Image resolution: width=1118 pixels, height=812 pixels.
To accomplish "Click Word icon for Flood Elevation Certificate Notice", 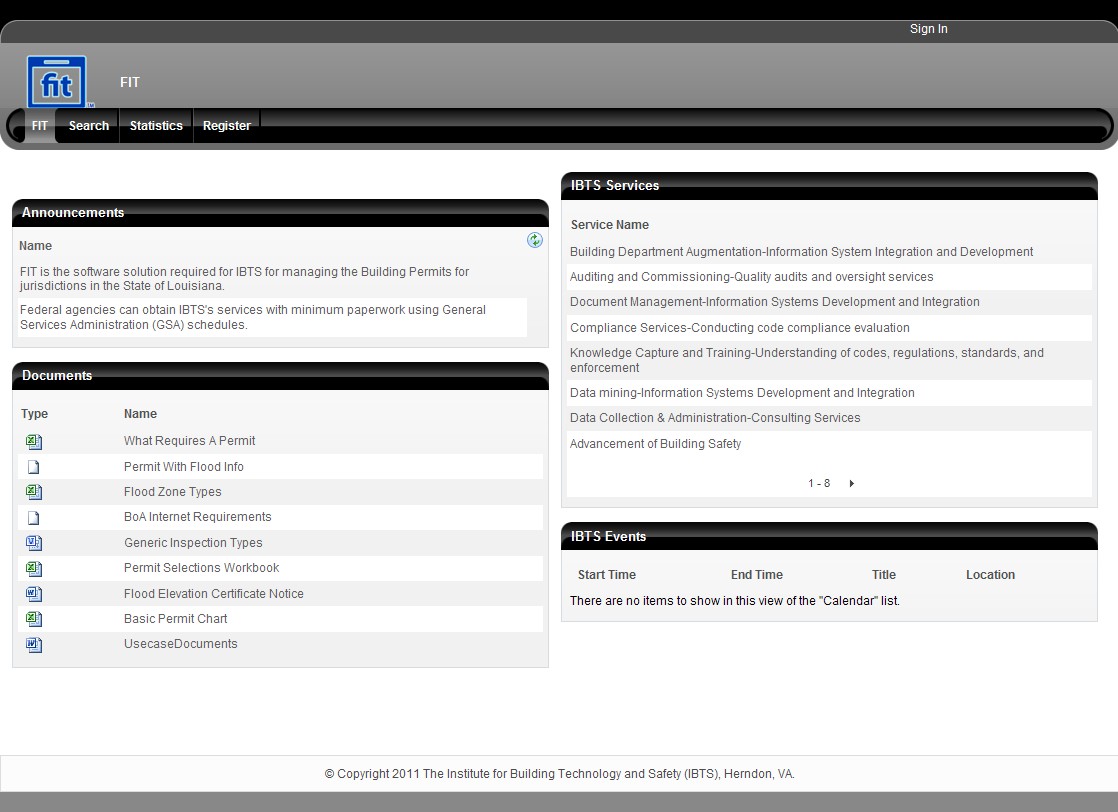I will pyautogui.click(x=34, y=594).
